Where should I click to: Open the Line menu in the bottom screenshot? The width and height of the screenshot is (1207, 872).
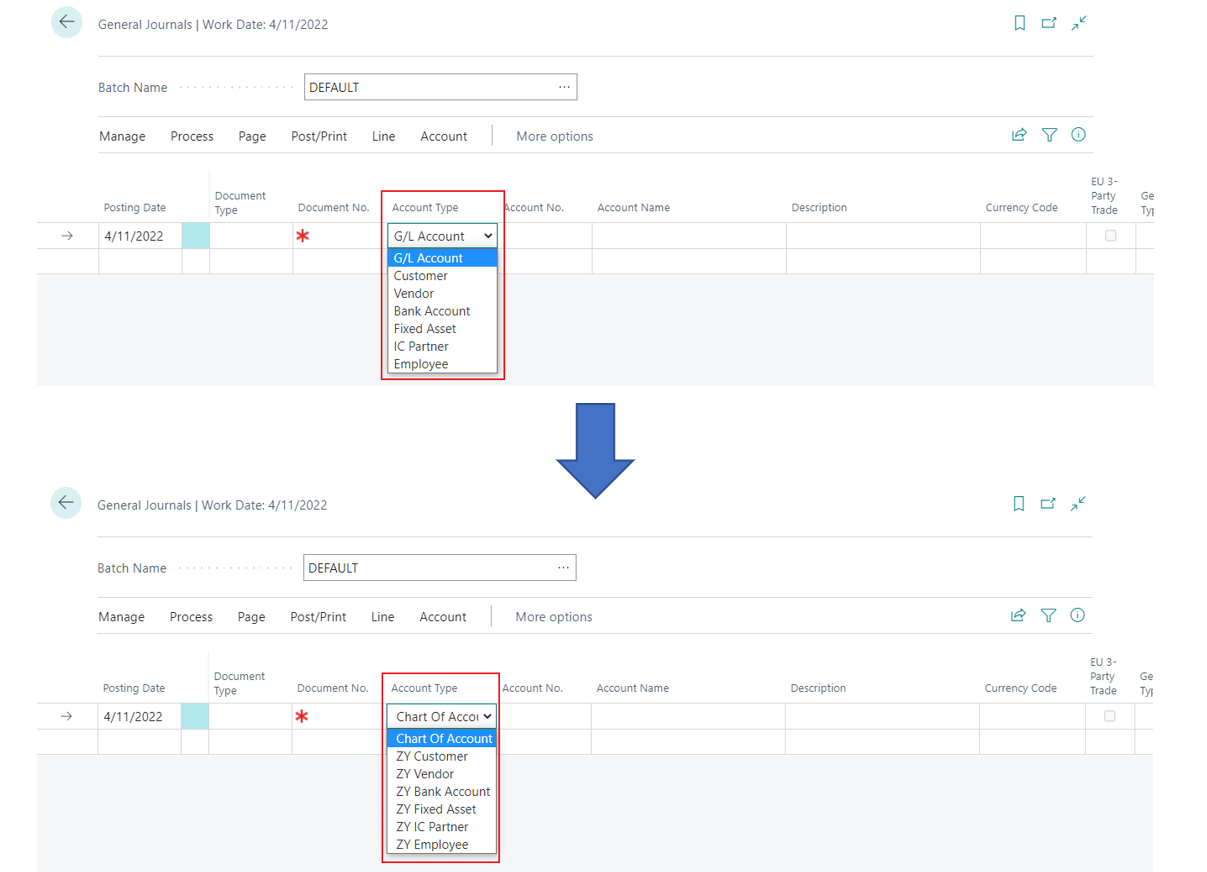tap(383, 616)
